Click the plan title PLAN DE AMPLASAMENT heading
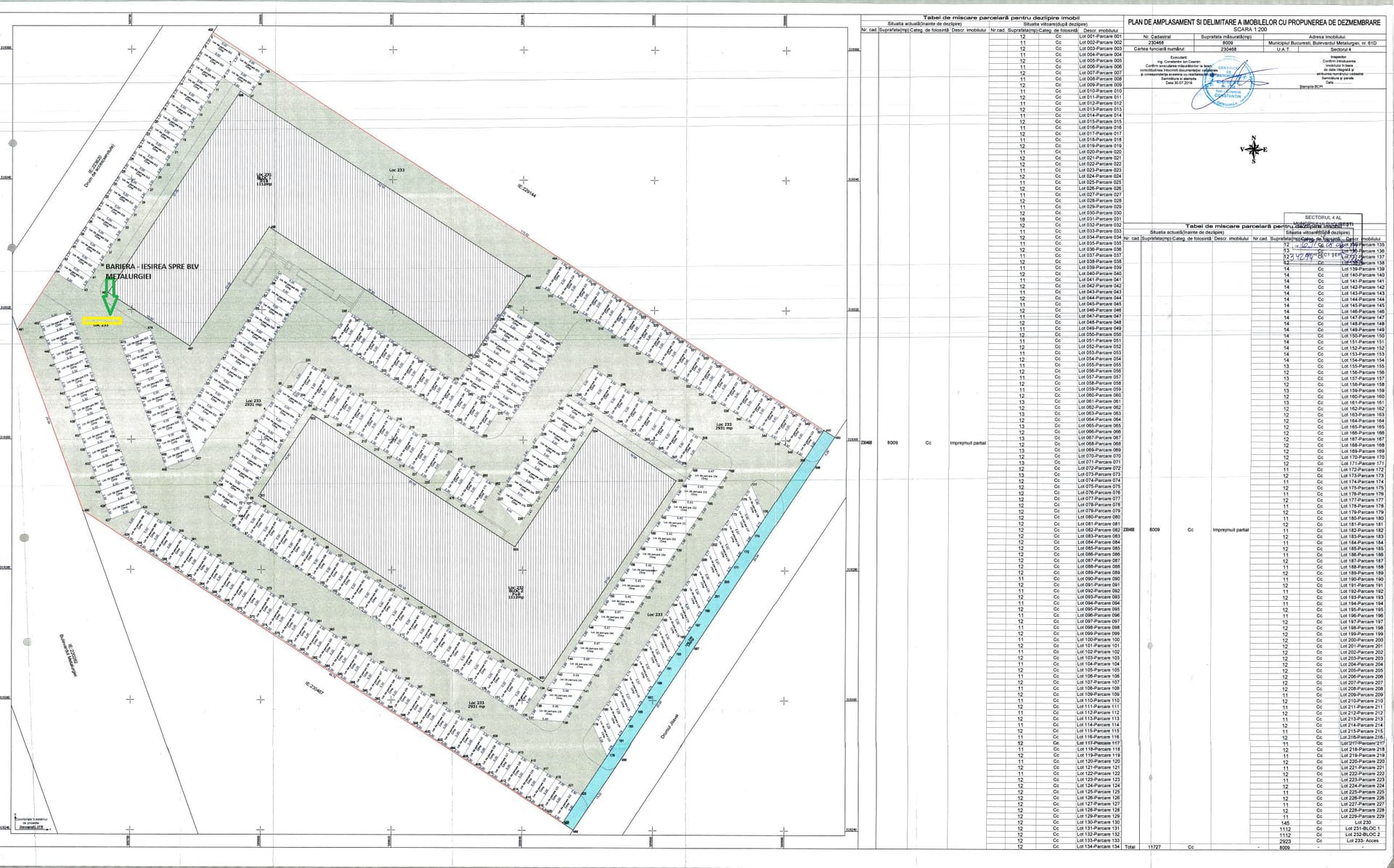 coord(1253,23)
